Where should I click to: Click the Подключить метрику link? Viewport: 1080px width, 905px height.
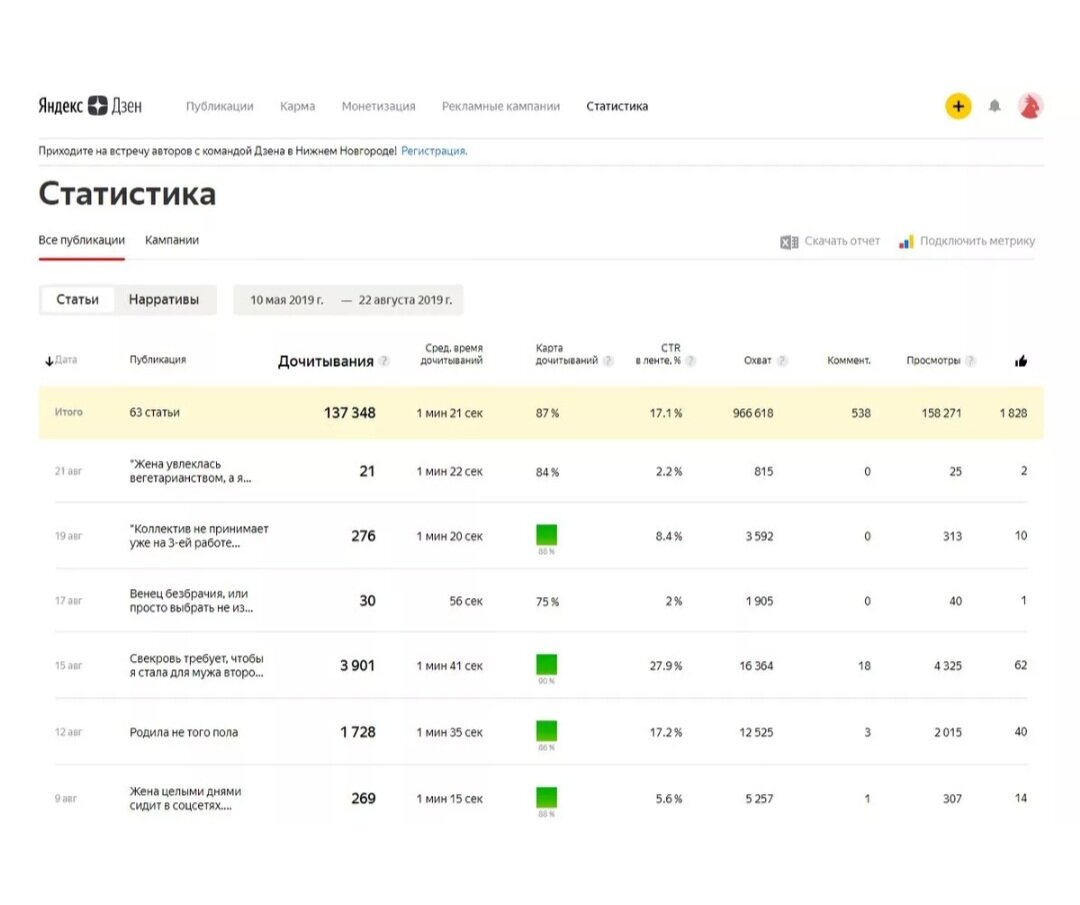pyautogui.click(x=977, y=241)
